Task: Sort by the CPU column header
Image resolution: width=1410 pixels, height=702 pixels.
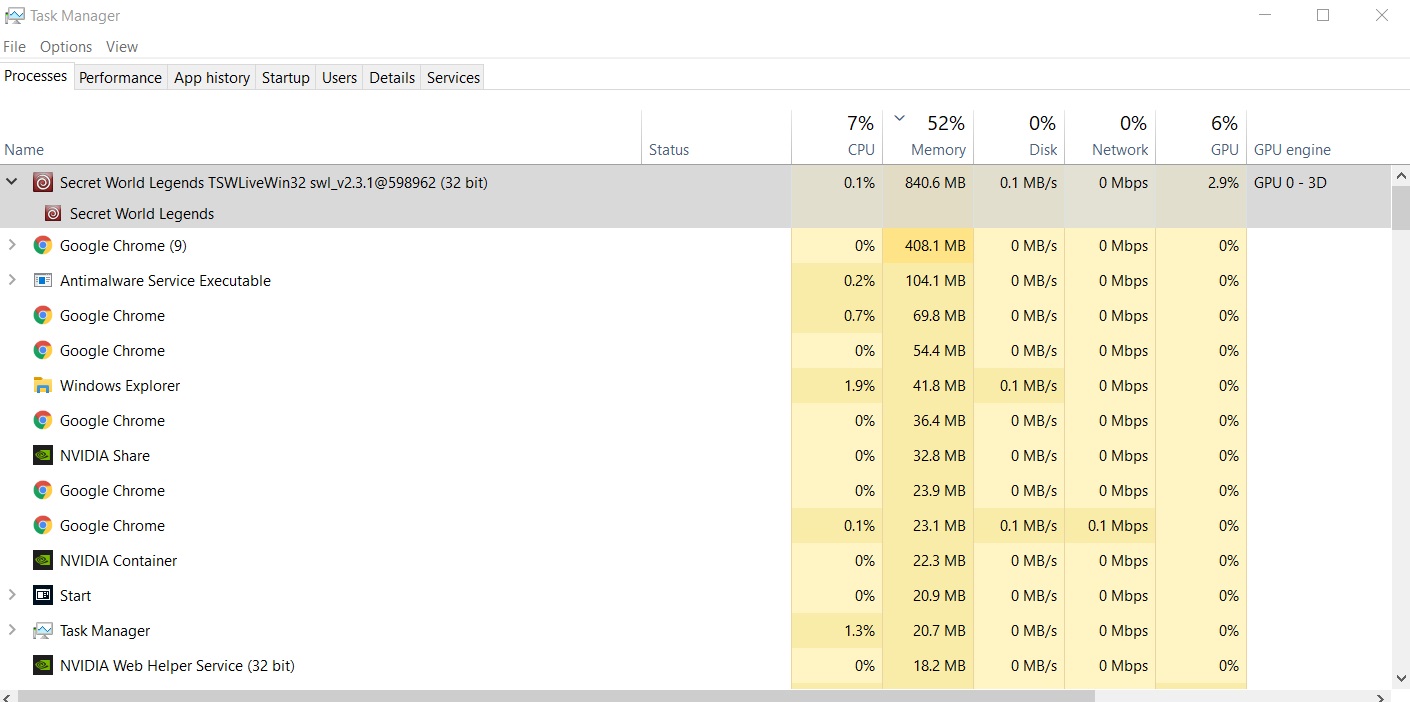Action: tap(837, 137)
